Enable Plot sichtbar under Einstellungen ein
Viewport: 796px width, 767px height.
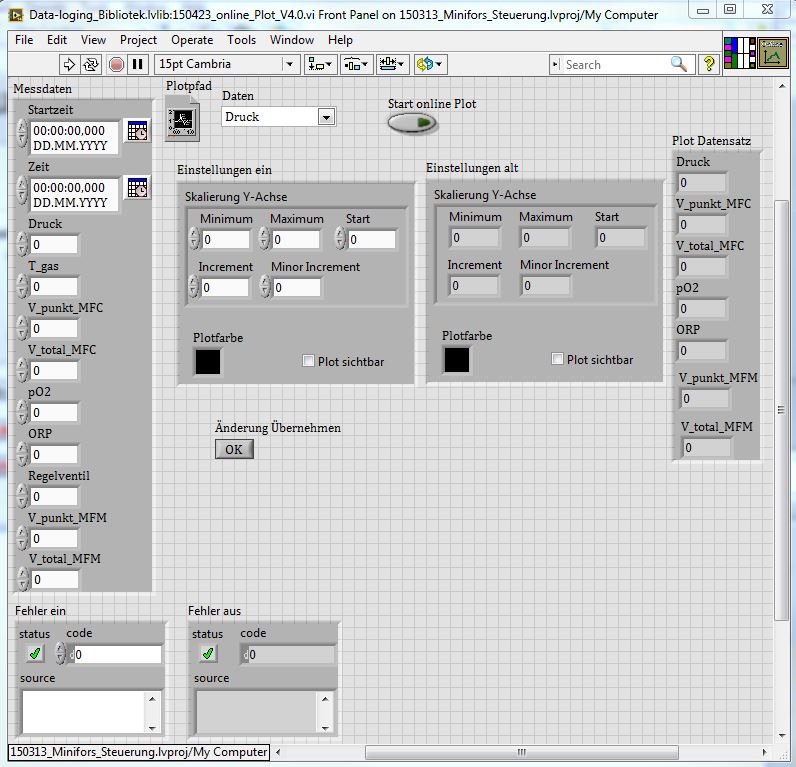(x=309, y=361)
